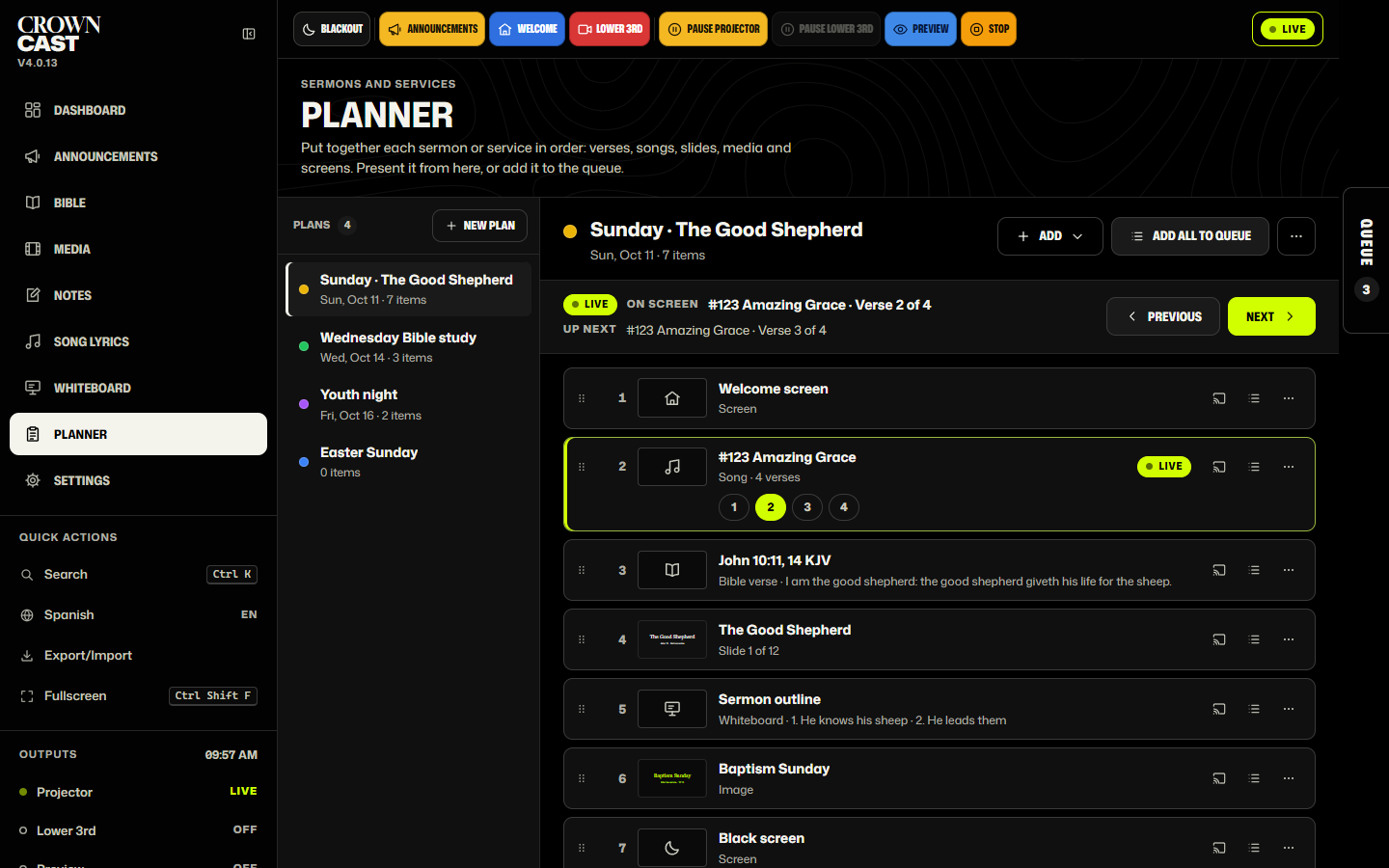Click the moon icon of Black screen item
Image resolution: width=1389 pixels, height=868 pixels.
(x=672, y=848)
